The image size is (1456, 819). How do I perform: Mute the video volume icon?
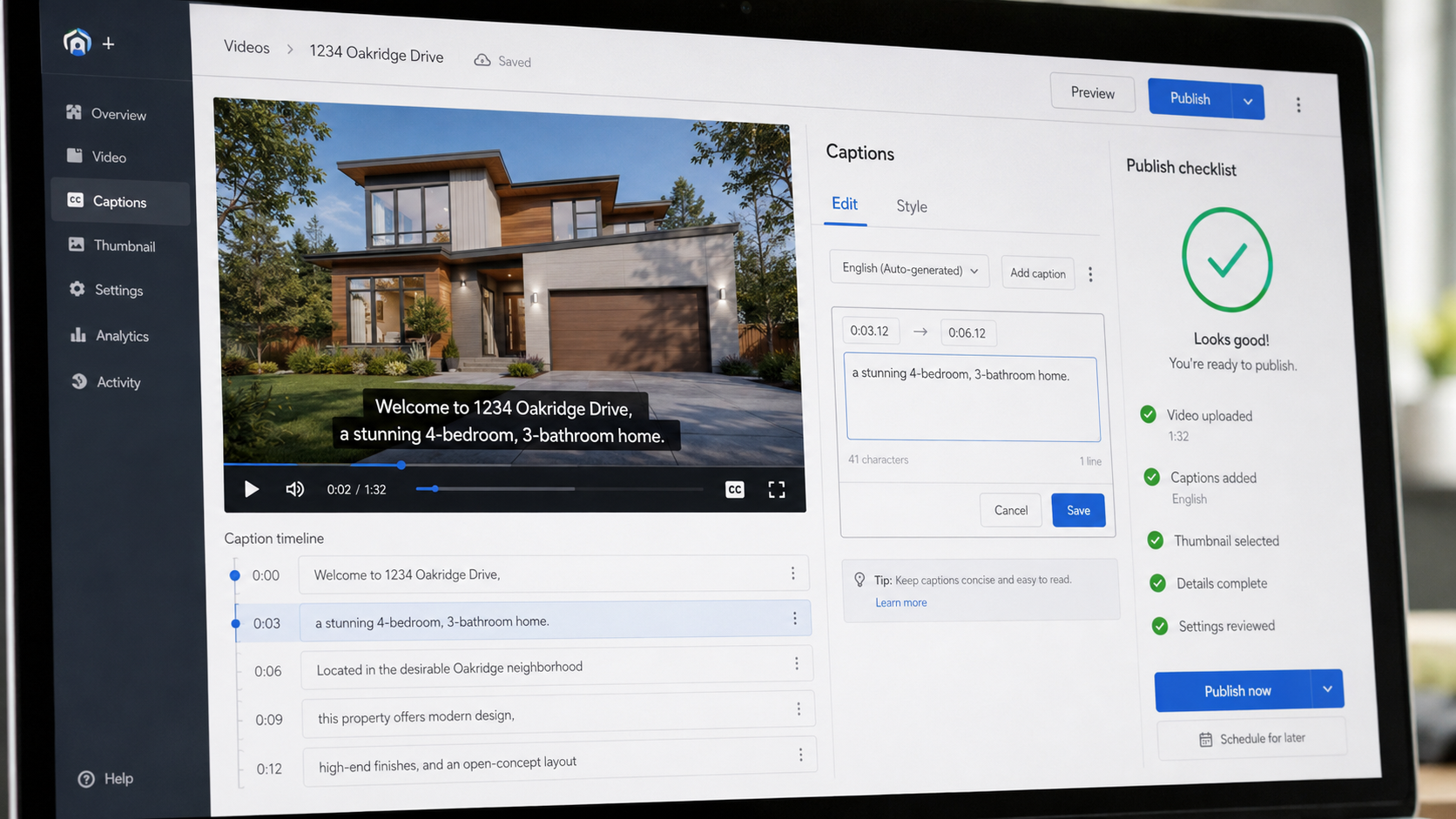point(295,489)
